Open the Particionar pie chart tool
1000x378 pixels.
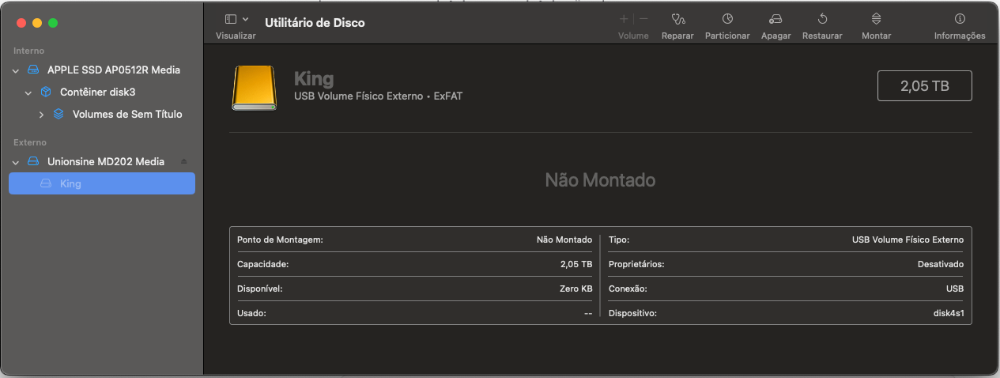pos(727,19)
